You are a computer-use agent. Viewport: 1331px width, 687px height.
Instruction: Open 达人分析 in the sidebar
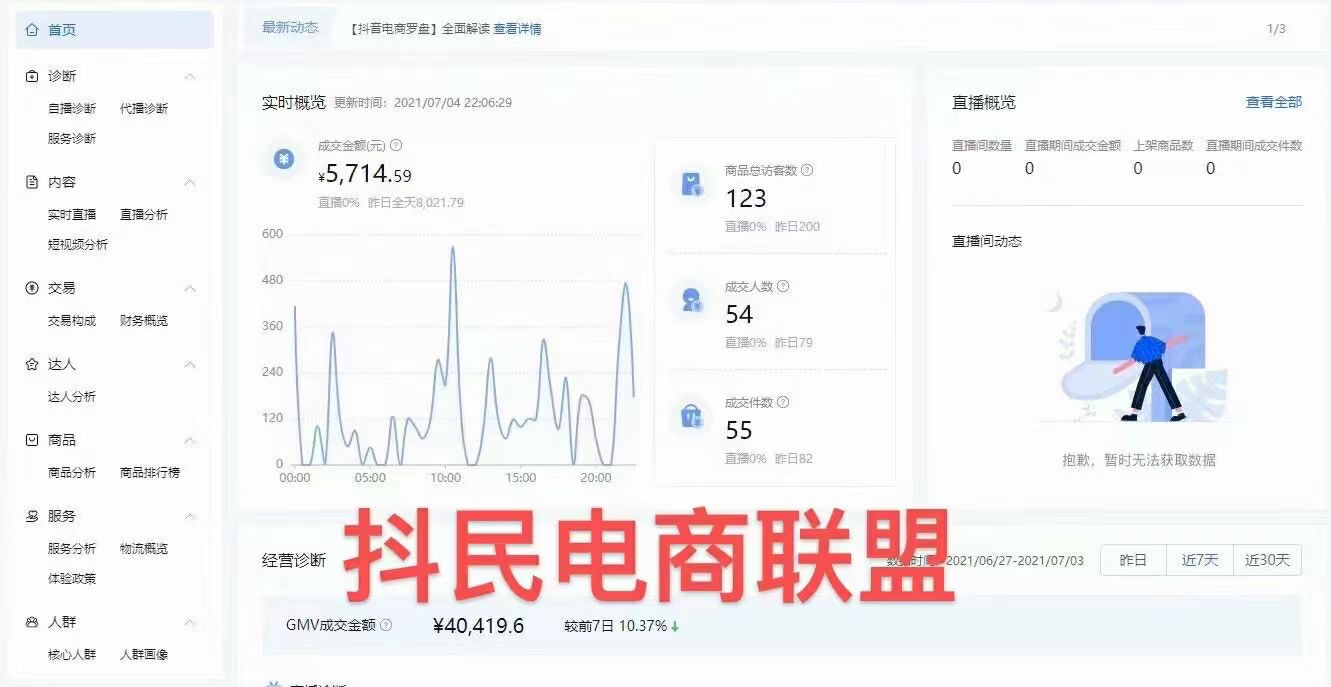click(72, 397)
